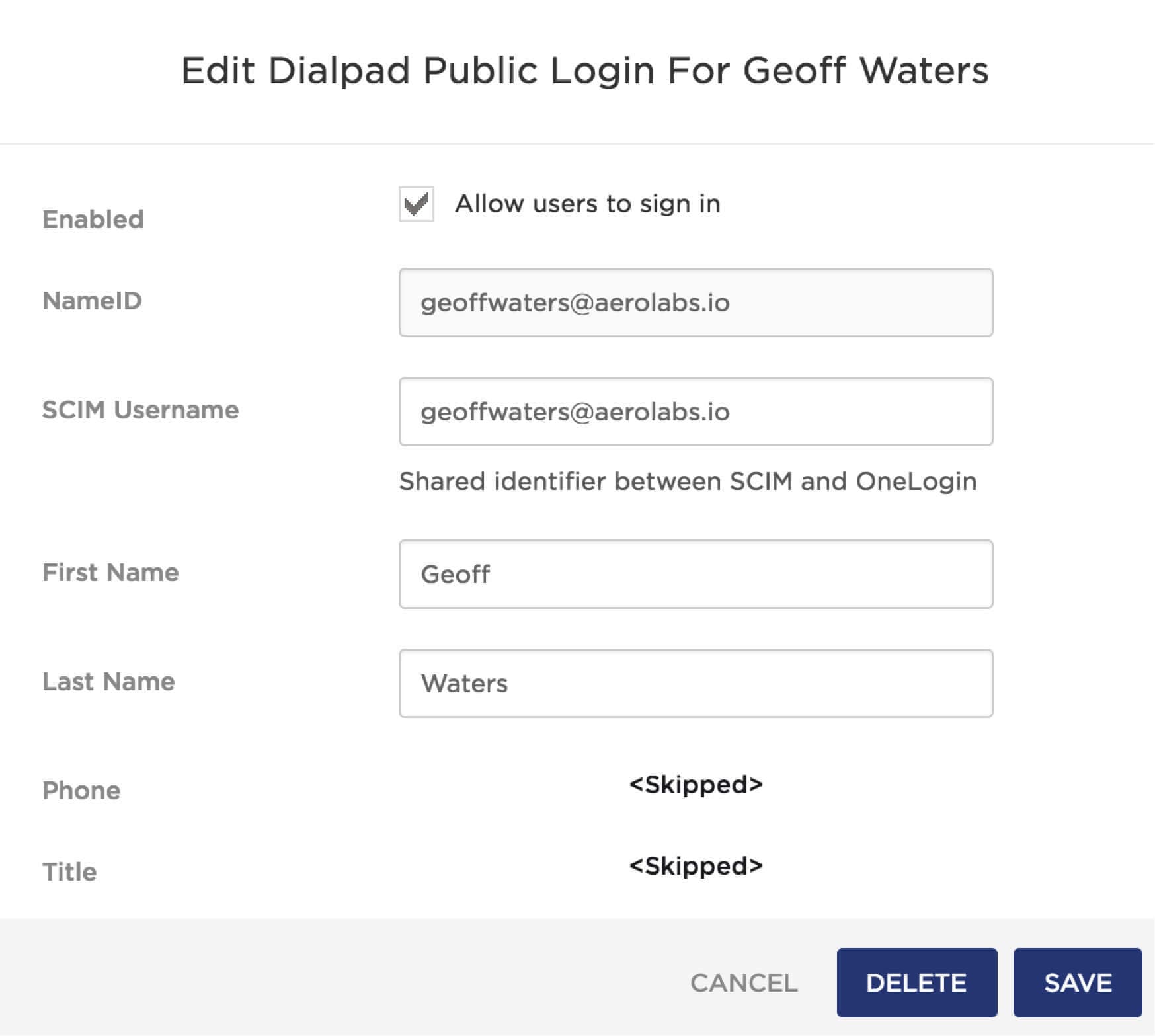Click the NameID email field

point(696,303)
